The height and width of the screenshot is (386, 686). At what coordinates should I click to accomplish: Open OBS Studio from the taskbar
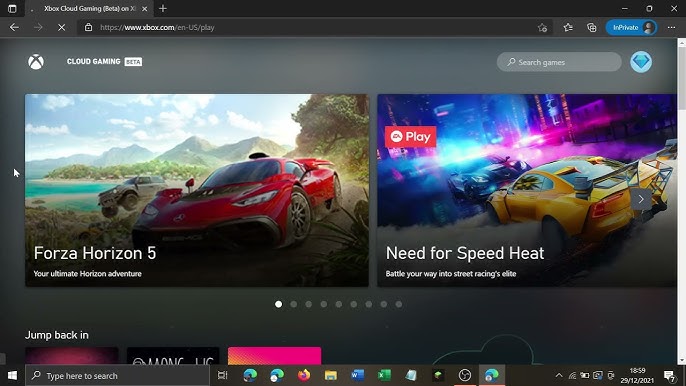[x=465, y=375]
